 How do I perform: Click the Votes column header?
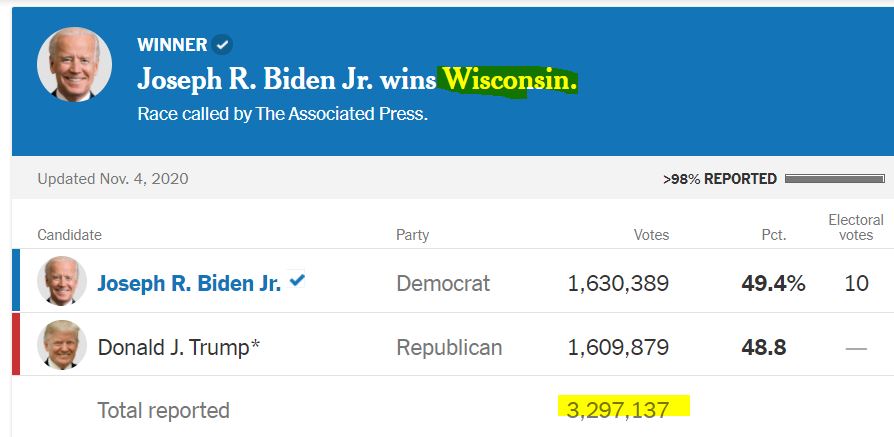tap(651, 235)
